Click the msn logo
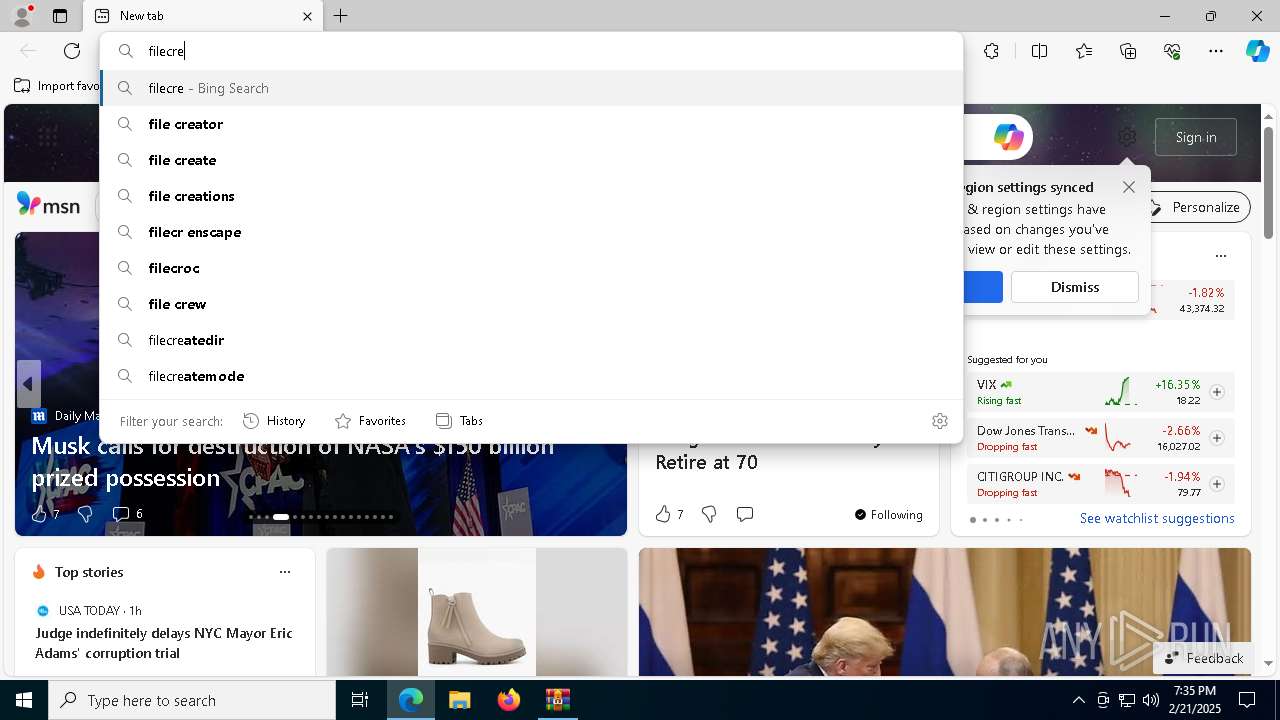The width and height of the screenshot is (1280, 720). (48, 206)
